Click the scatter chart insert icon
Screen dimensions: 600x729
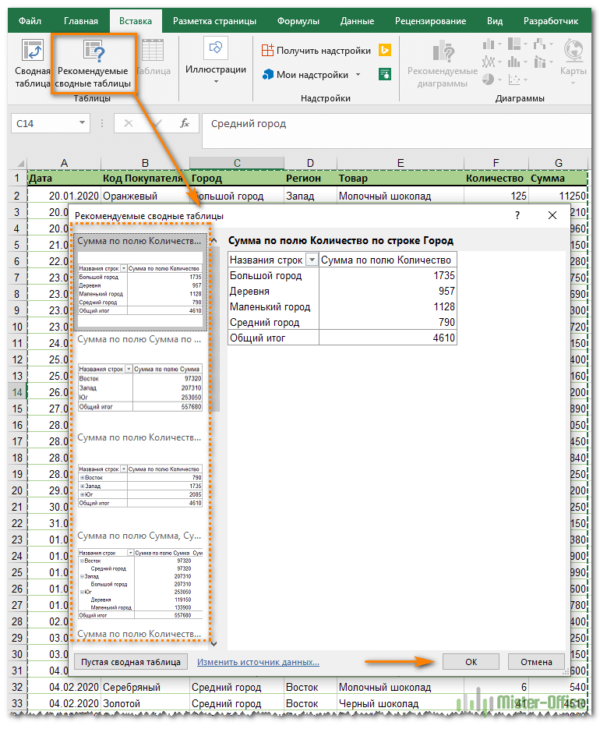[514, 80]
